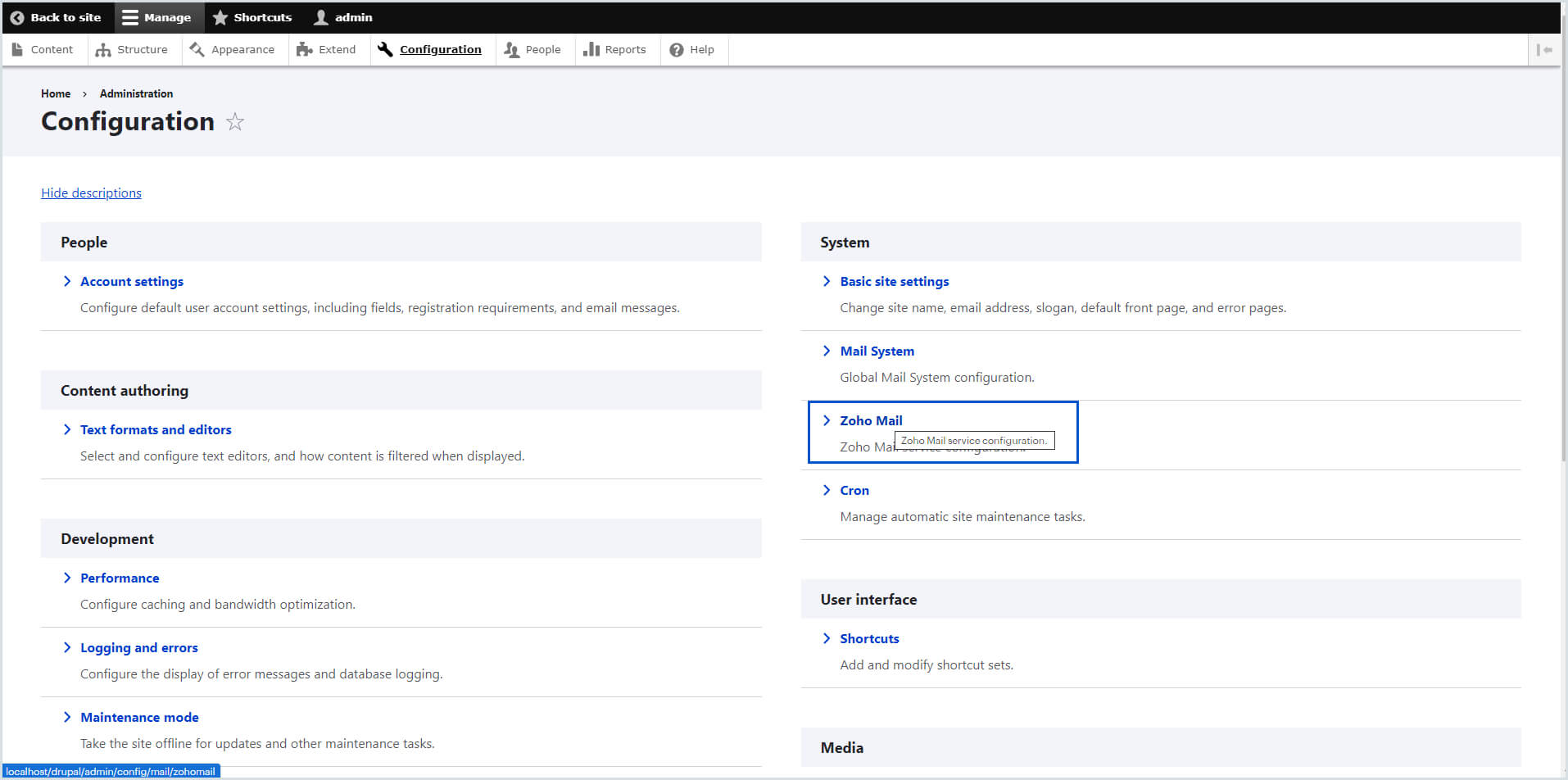Open the Cron settings link
Viewport: 1568px width, 780px height.
pyautogui.click(x=854, y=490)
